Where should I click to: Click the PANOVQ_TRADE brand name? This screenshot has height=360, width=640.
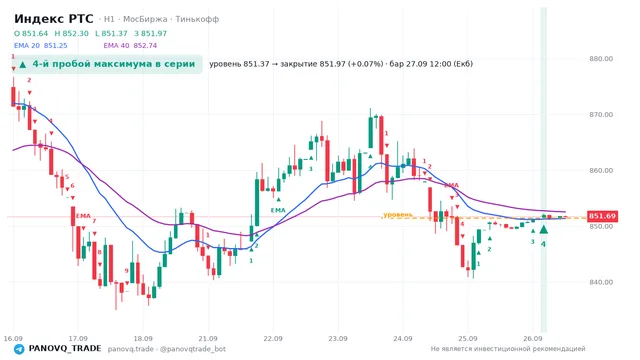pos(65,349)
